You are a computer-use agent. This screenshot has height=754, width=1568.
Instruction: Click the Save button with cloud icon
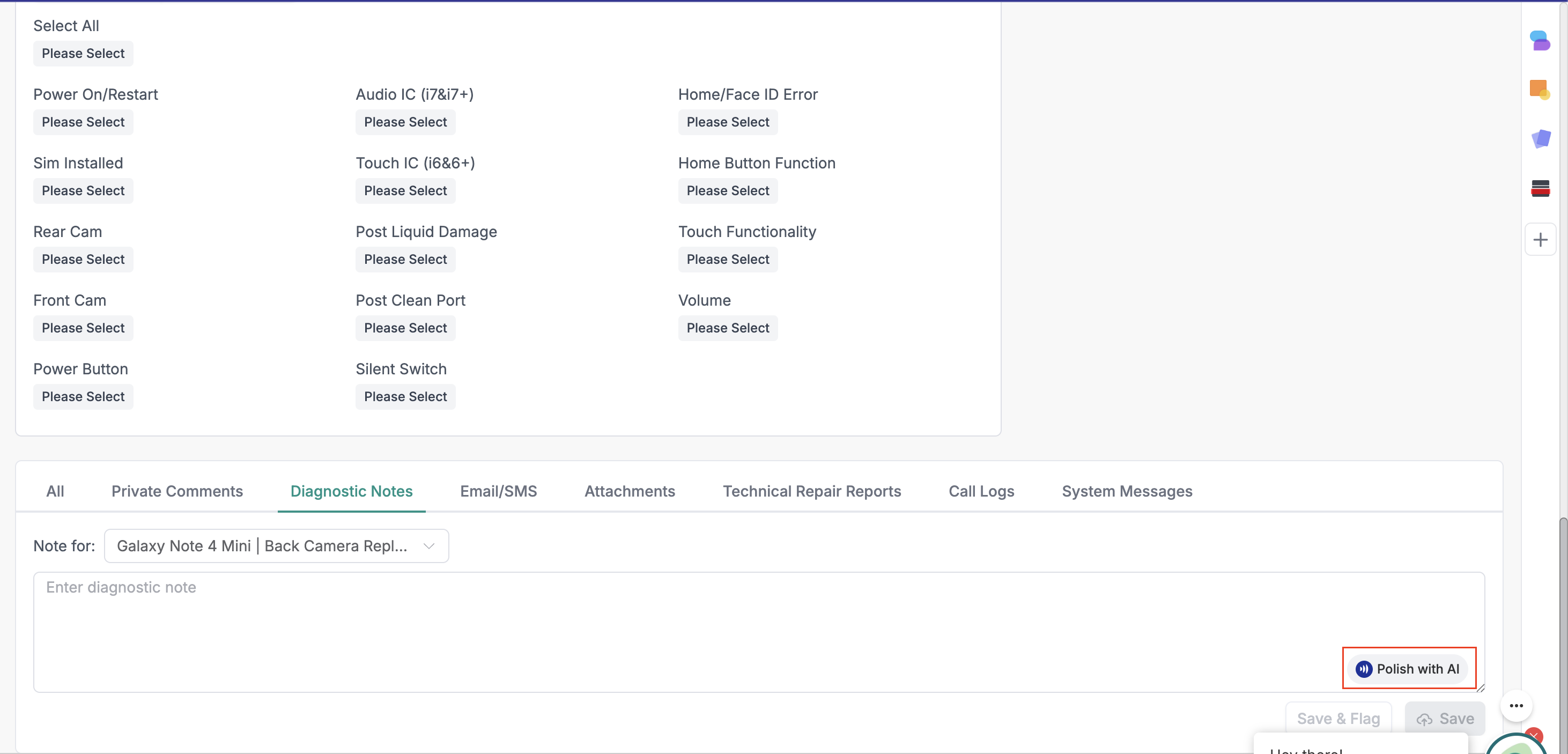pyautogui.click(x=1445, y=719)
